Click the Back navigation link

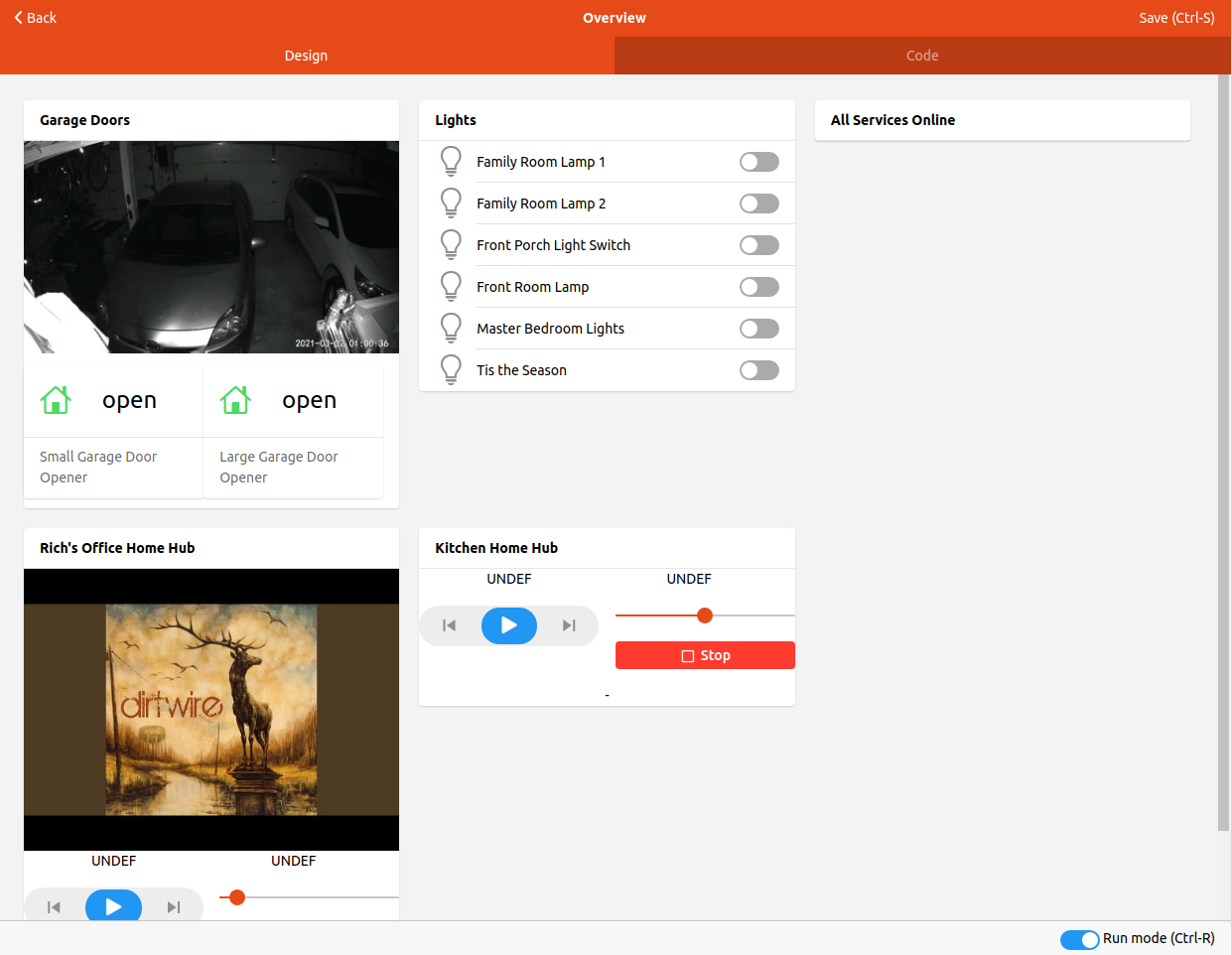click(x=34, y=17)
